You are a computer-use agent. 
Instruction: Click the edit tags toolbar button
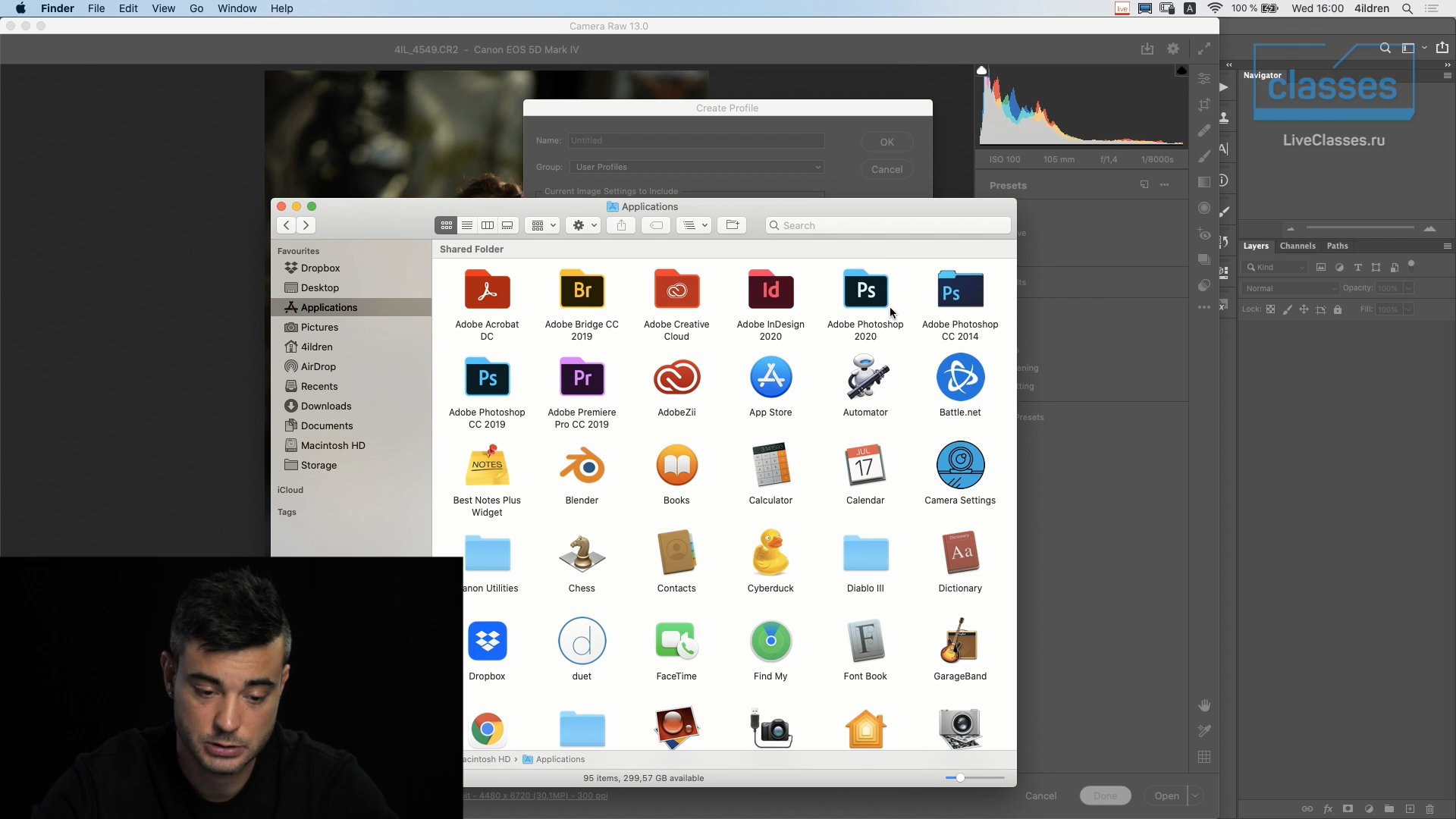click(656, 225)
